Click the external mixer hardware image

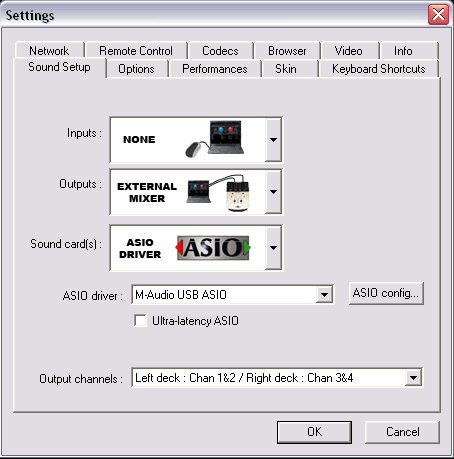(x=218, y=193)
